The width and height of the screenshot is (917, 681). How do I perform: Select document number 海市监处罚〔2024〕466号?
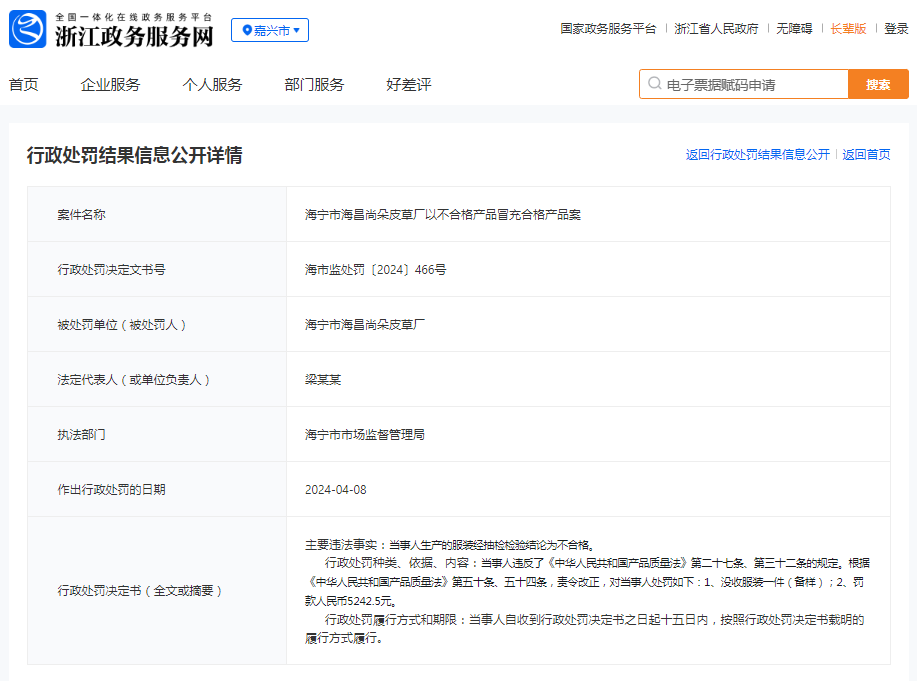375,270
